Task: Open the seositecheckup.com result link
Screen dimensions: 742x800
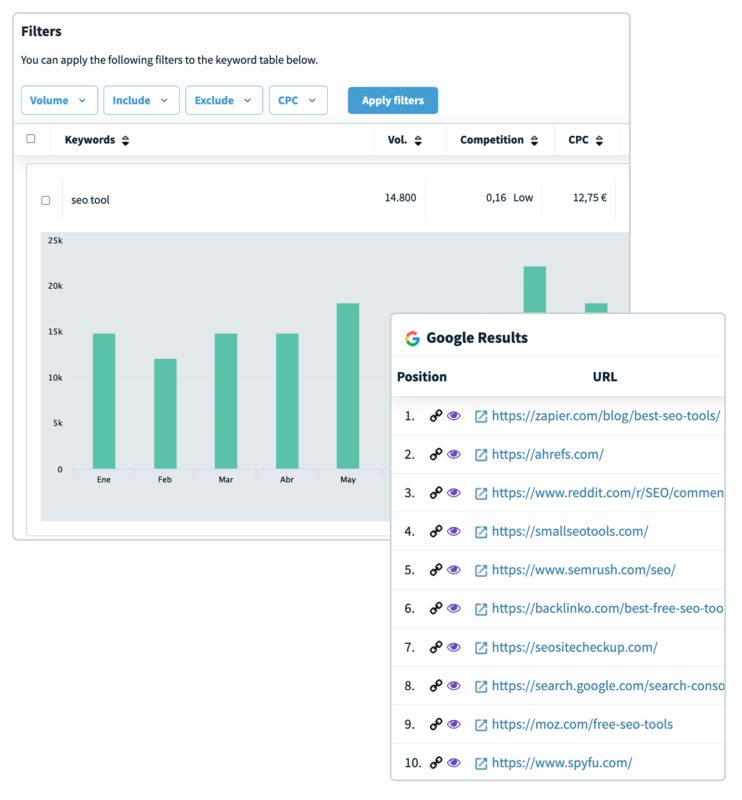Action: coord(575,647)
